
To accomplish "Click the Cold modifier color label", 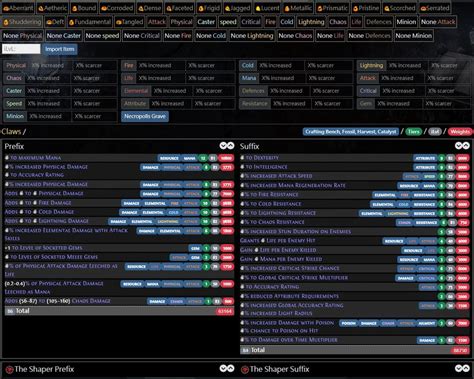I will [248, 65].
